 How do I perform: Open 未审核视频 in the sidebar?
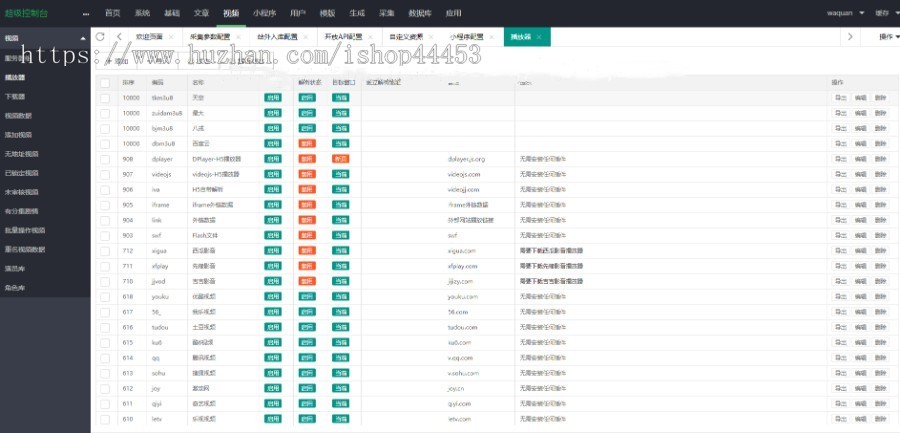tap(22, 192)
